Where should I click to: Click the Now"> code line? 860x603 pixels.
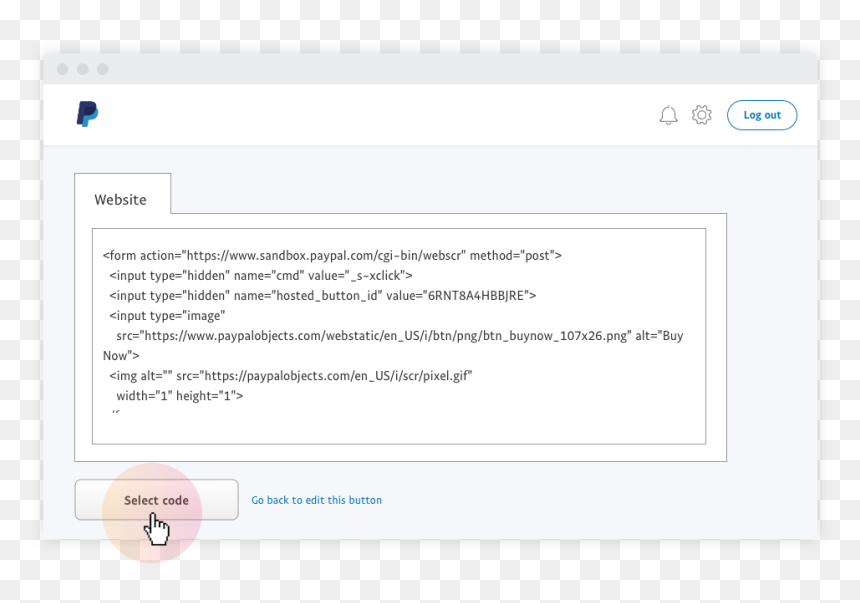121,356
